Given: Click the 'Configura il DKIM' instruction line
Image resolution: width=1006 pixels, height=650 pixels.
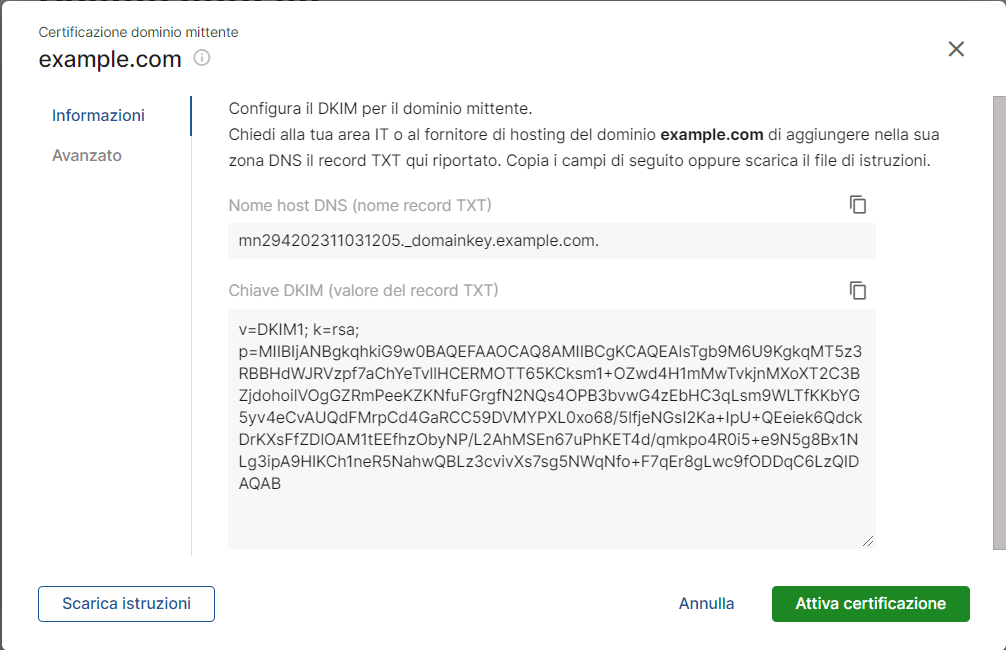Looking at the screenshot, I should click(x=381, y=108).
